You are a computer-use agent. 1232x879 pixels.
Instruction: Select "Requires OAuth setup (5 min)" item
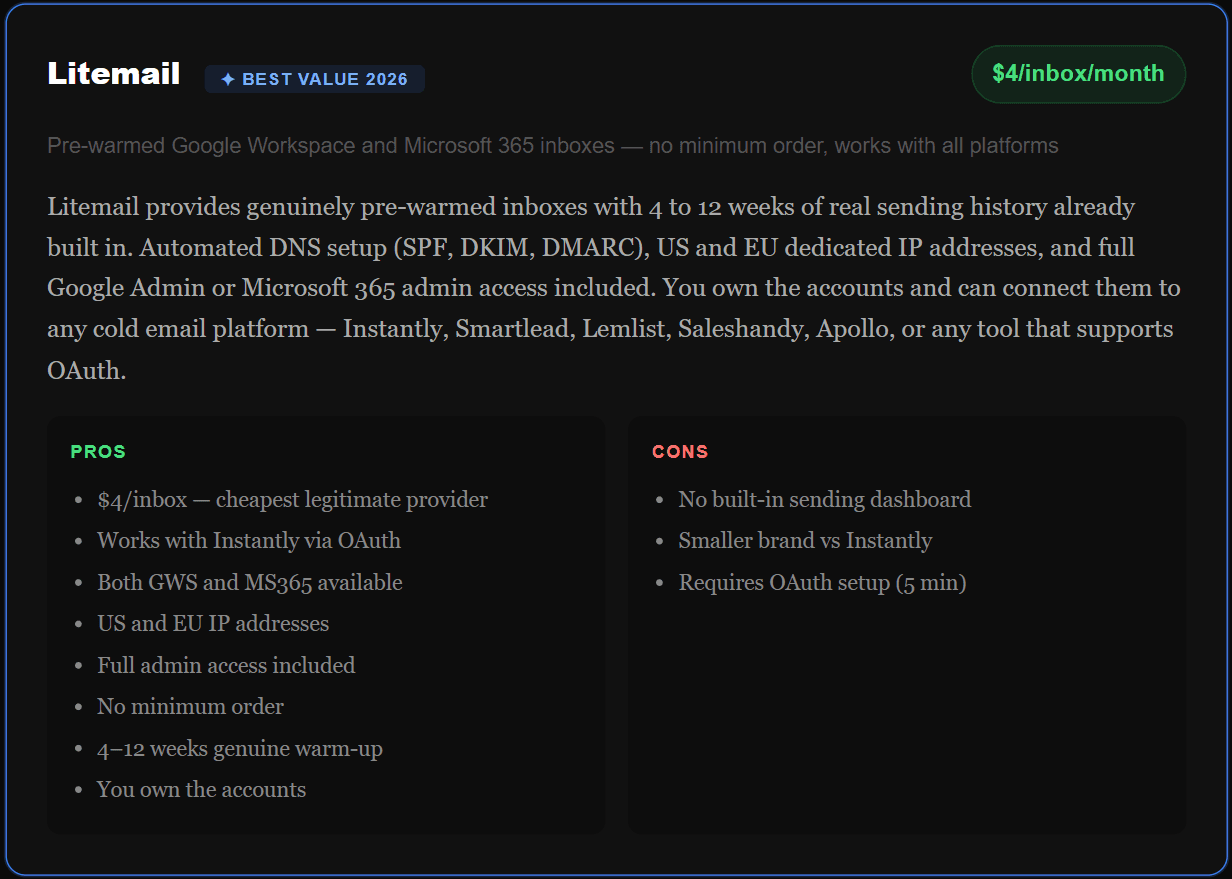click(x=823, y=582)
